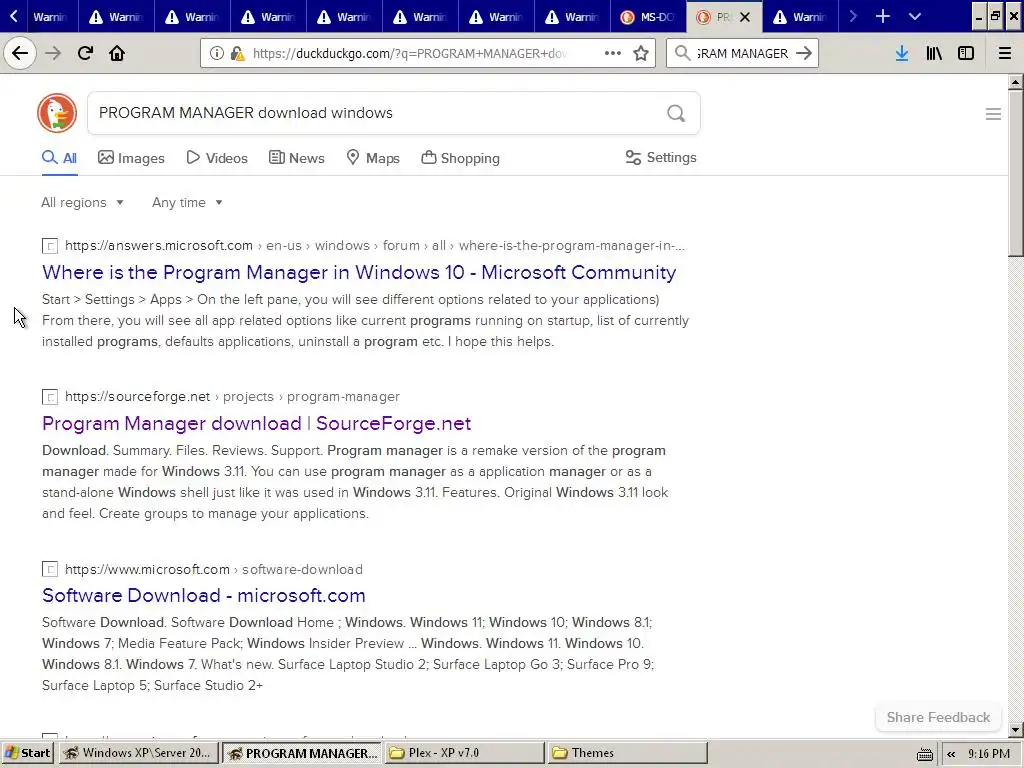The image size is (1024, 768).
Task: Open the browser home page
Action: [x=117, y=53]
